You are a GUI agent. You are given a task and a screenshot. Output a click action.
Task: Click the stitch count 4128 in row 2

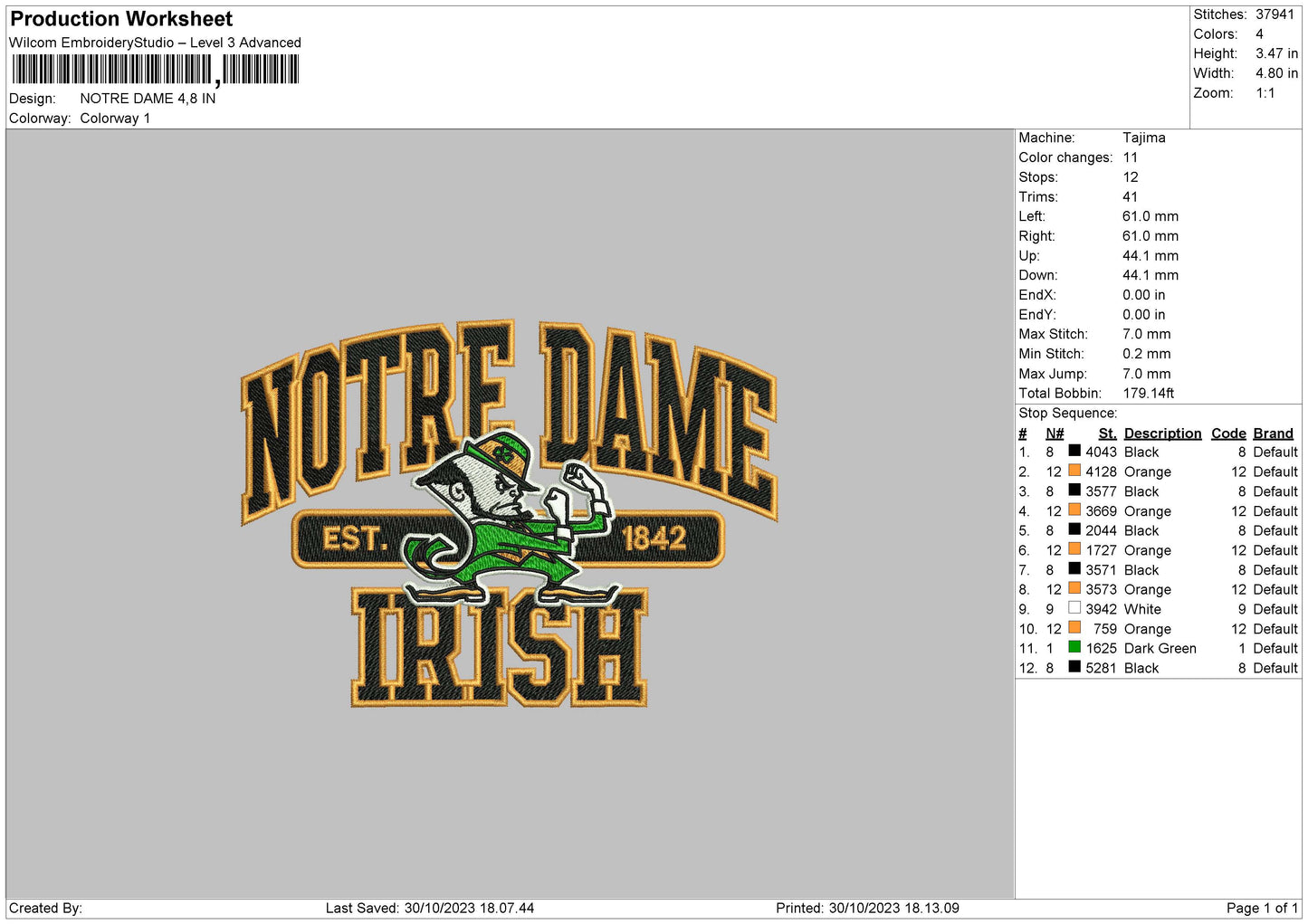pos(1102,472)
